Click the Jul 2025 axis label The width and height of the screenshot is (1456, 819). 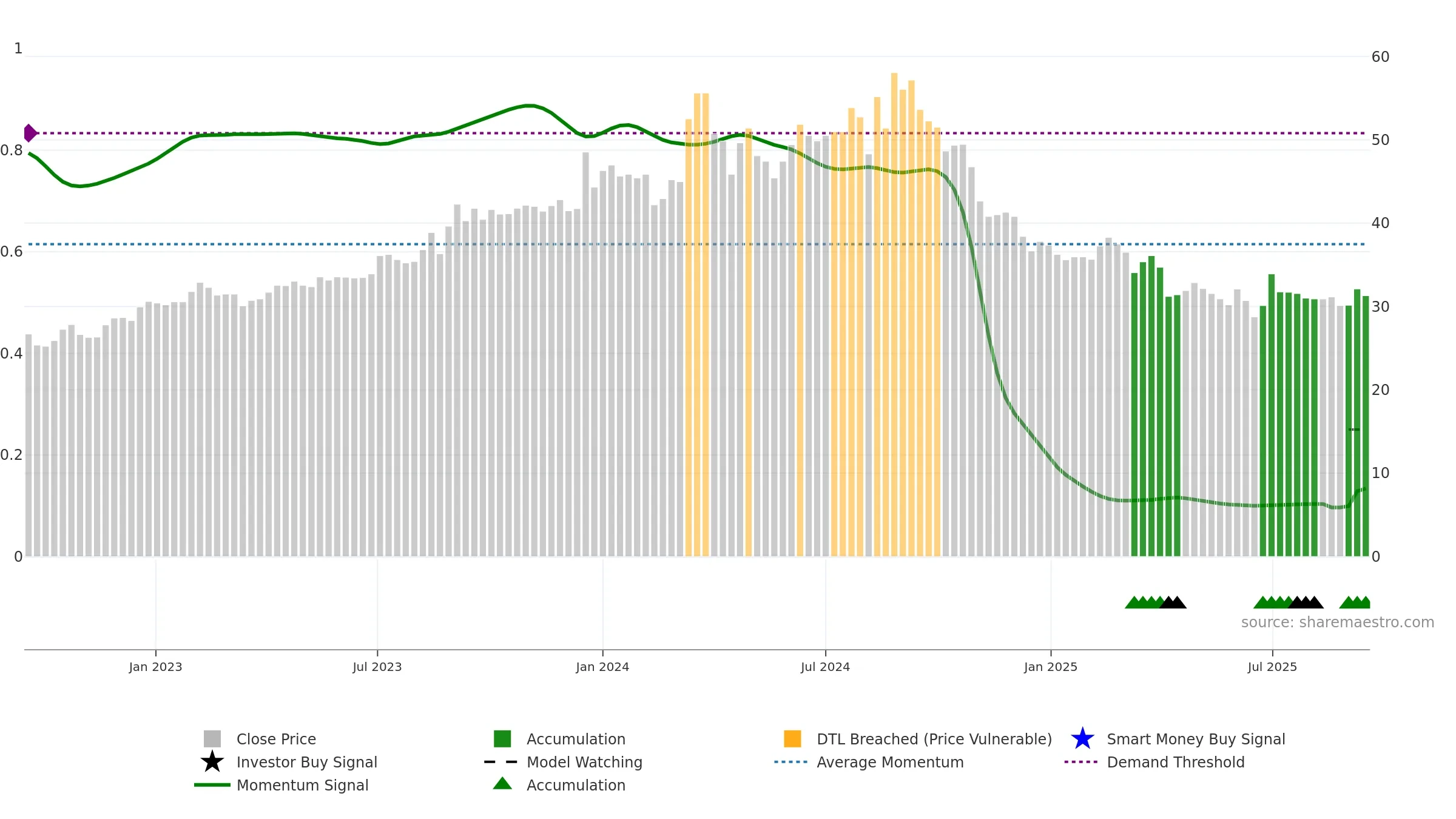1272,667
